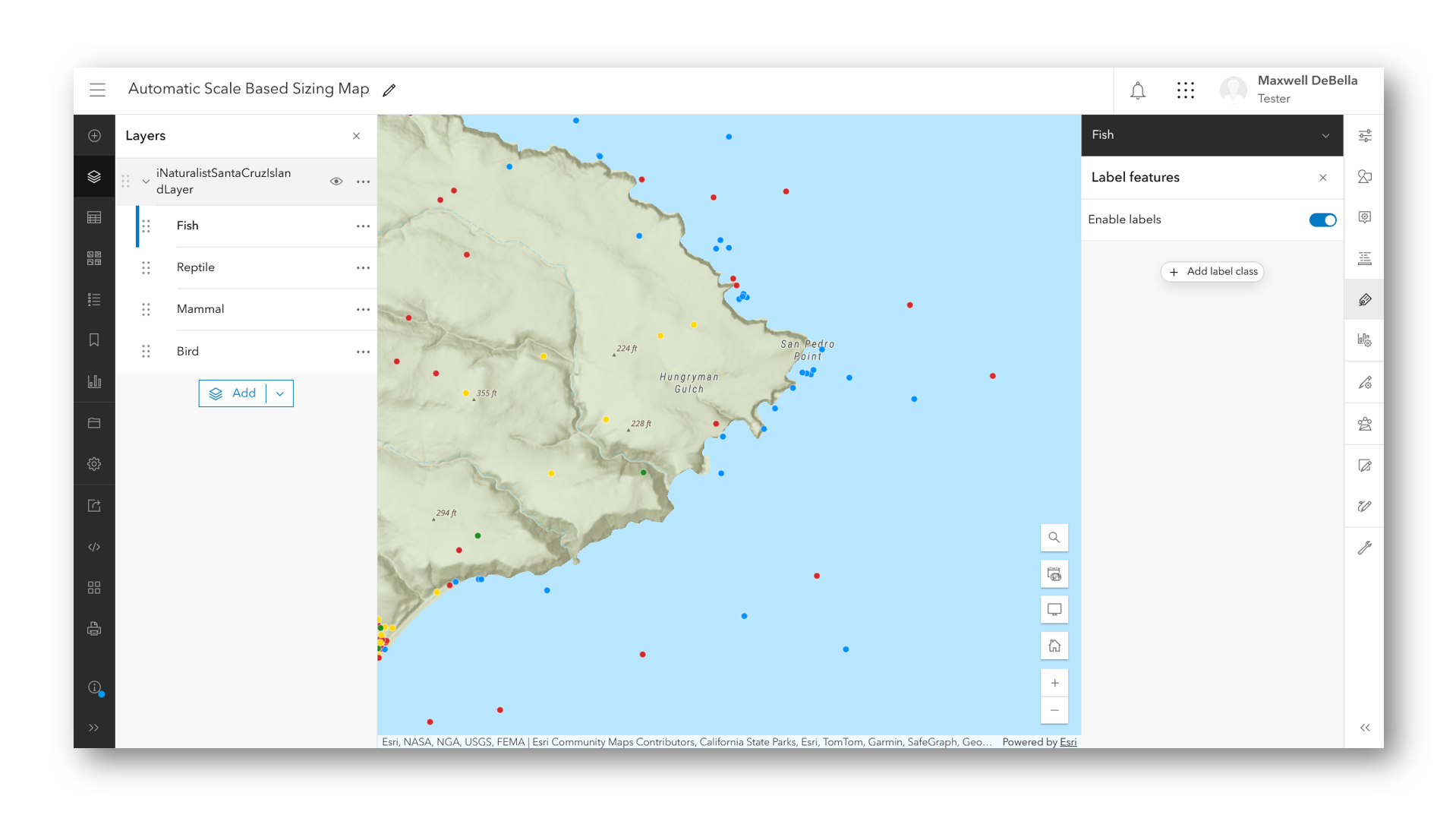Select the Reptile layer
Image resolution: width=1456 pixels, height=818 pixels.
click(196, 267)
